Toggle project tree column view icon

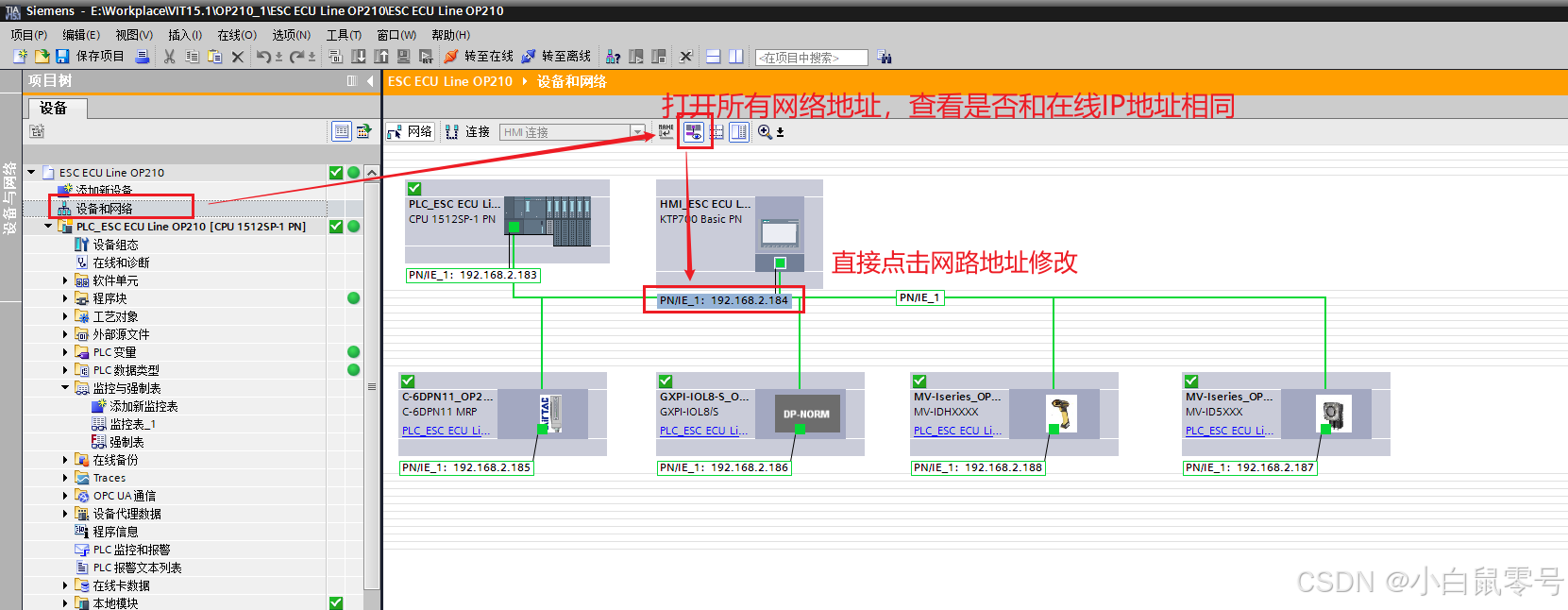[x=351, y=81]
